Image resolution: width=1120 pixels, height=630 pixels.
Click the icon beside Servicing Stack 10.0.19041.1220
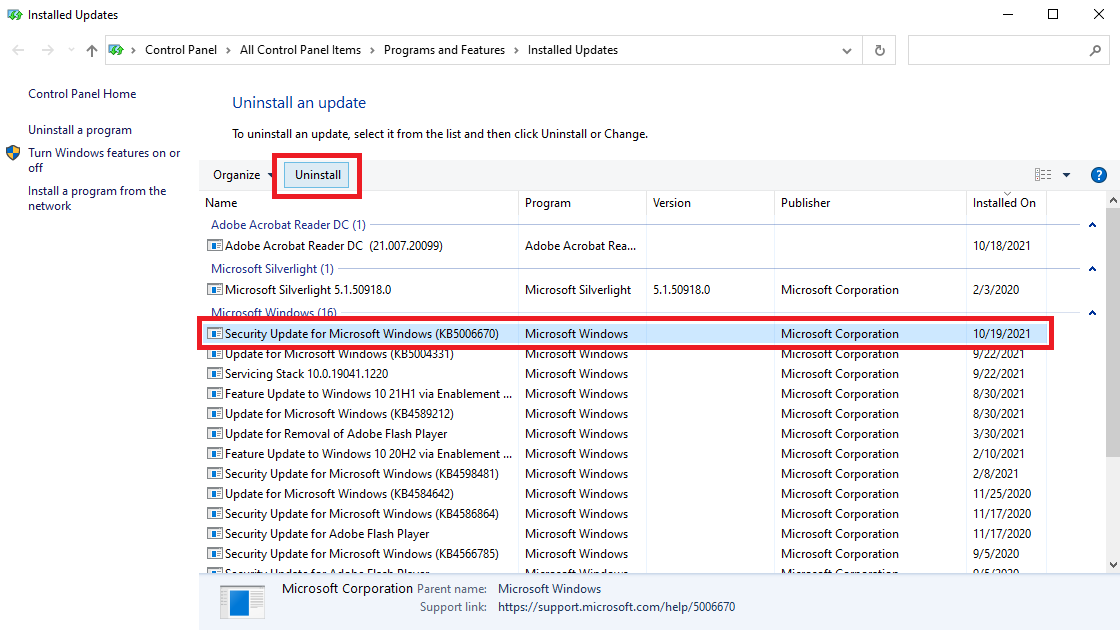click(214, 374)
